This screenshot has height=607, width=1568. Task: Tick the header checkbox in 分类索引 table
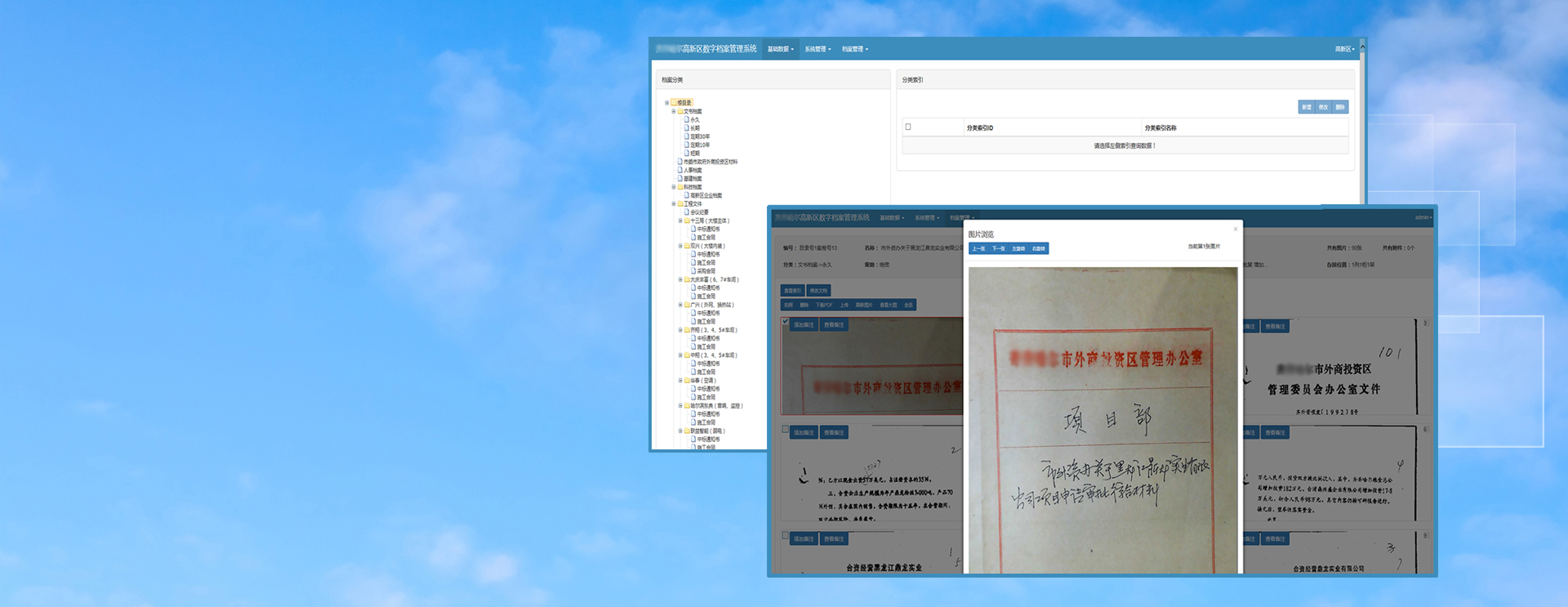click(x=908, y=127)
